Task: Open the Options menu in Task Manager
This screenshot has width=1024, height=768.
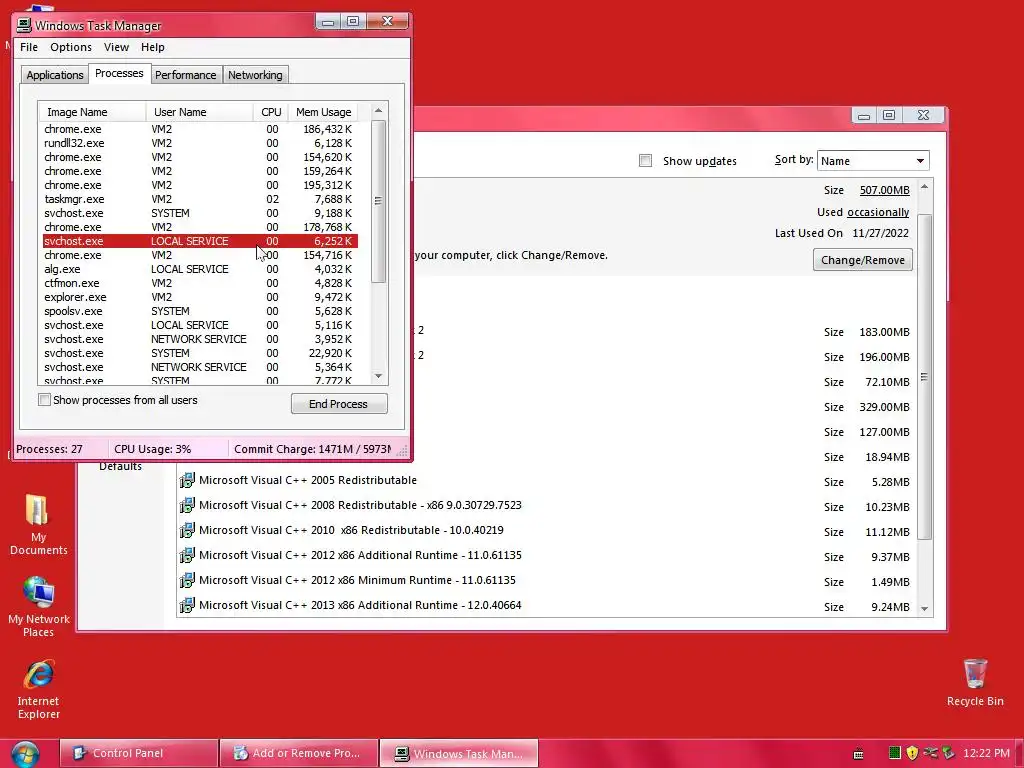Action: [71, 47]
